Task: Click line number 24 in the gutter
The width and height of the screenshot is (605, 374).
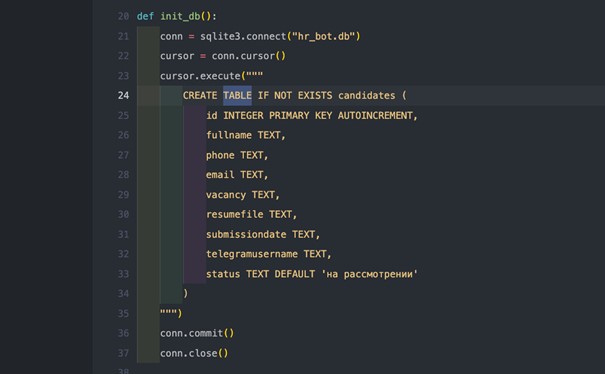Action: tap(123, 95)
